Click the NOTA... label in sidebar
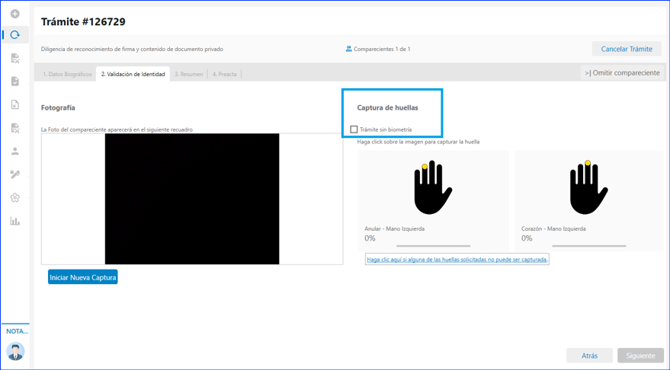670x370 pixels. pos(17,331)
